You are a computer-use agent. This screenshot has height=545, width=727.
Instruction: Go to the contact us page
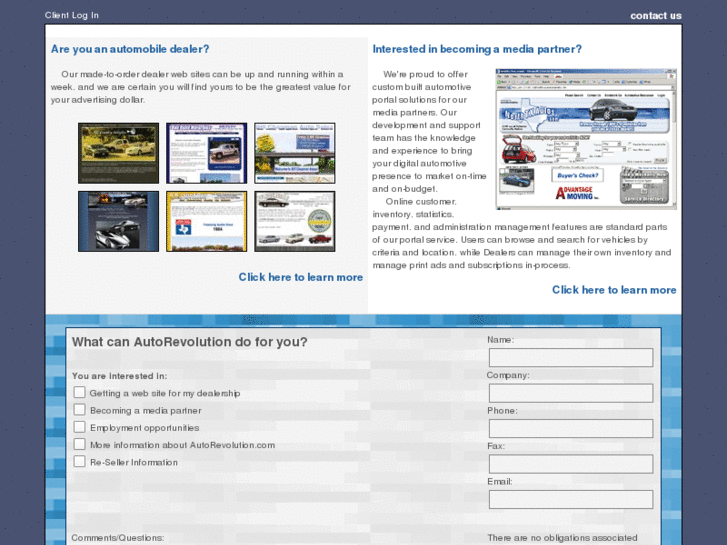tap(656, 15)
